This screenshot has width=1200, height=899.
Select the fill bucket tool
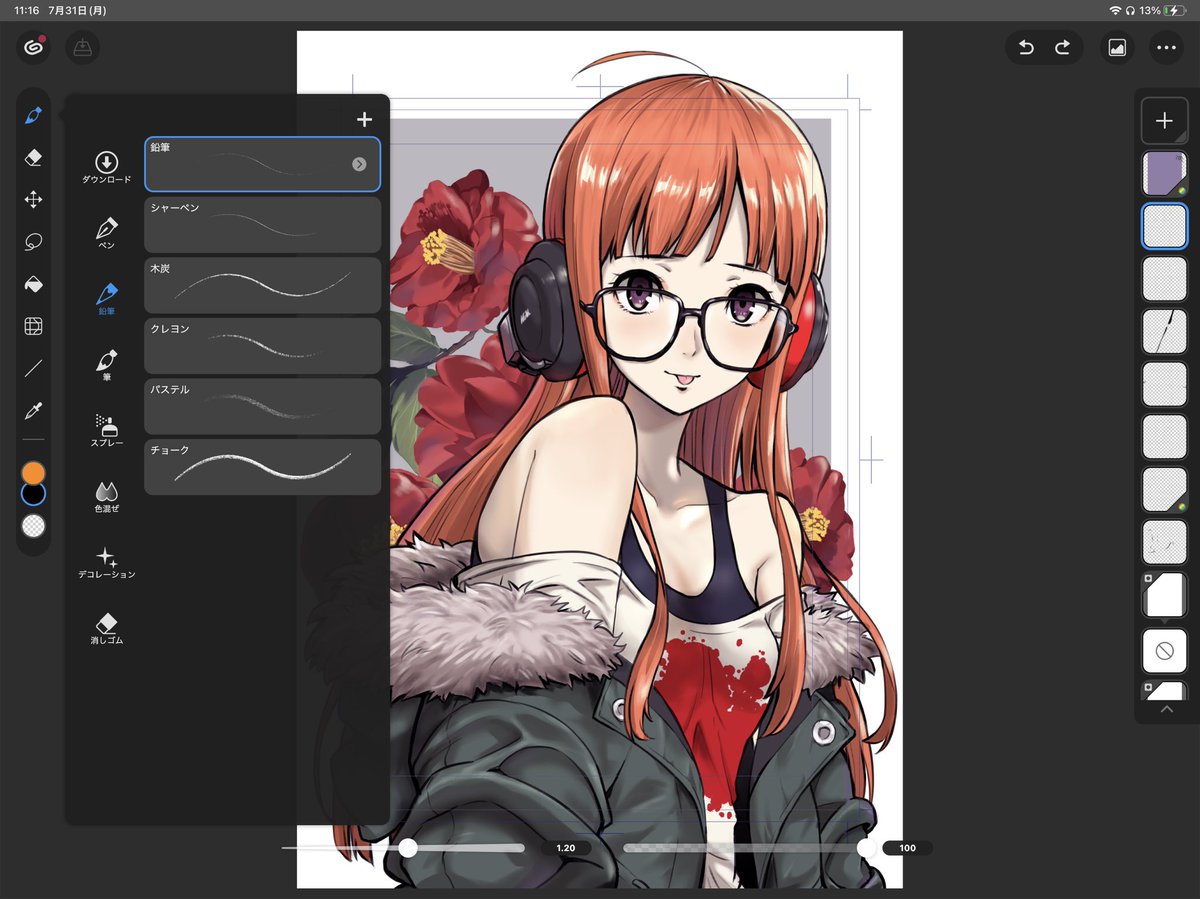pyautogui.click(x=34, y=284)
